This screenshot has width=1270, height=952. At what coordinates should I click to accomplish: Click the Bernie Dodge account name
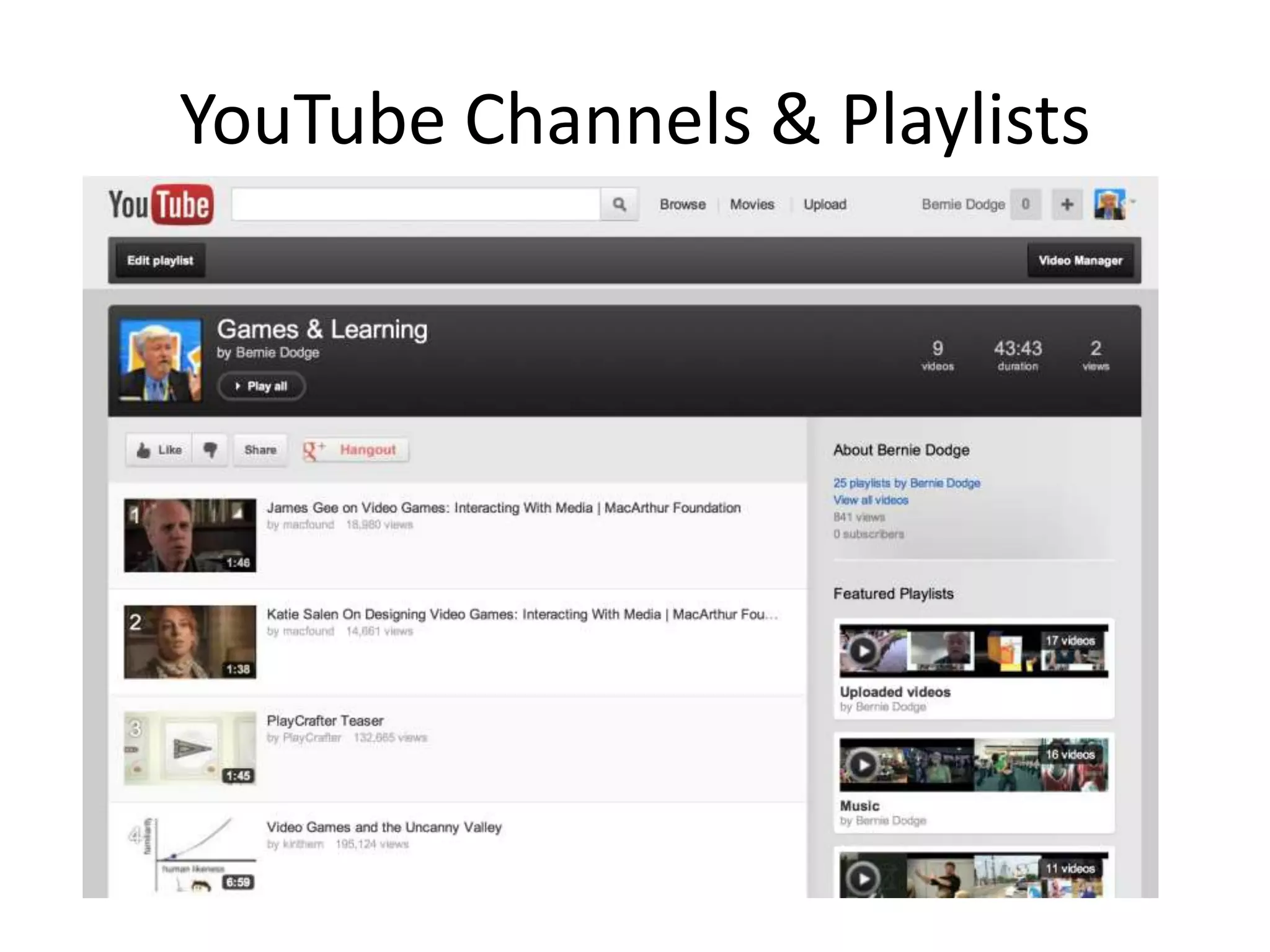click(963, 205)
